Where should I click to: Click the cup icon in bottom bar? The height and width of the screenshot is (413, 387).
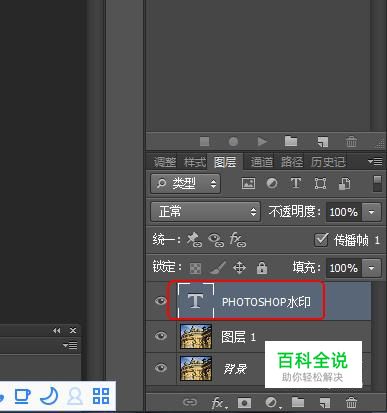pos(22,396)
